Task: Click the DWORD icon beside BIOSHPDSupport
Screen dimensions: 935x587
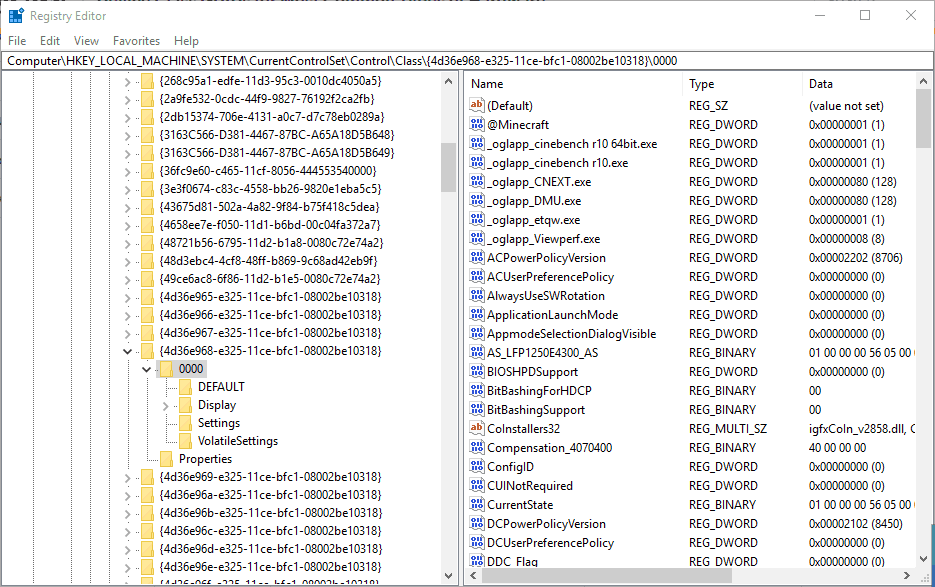Action: [478, 371]
